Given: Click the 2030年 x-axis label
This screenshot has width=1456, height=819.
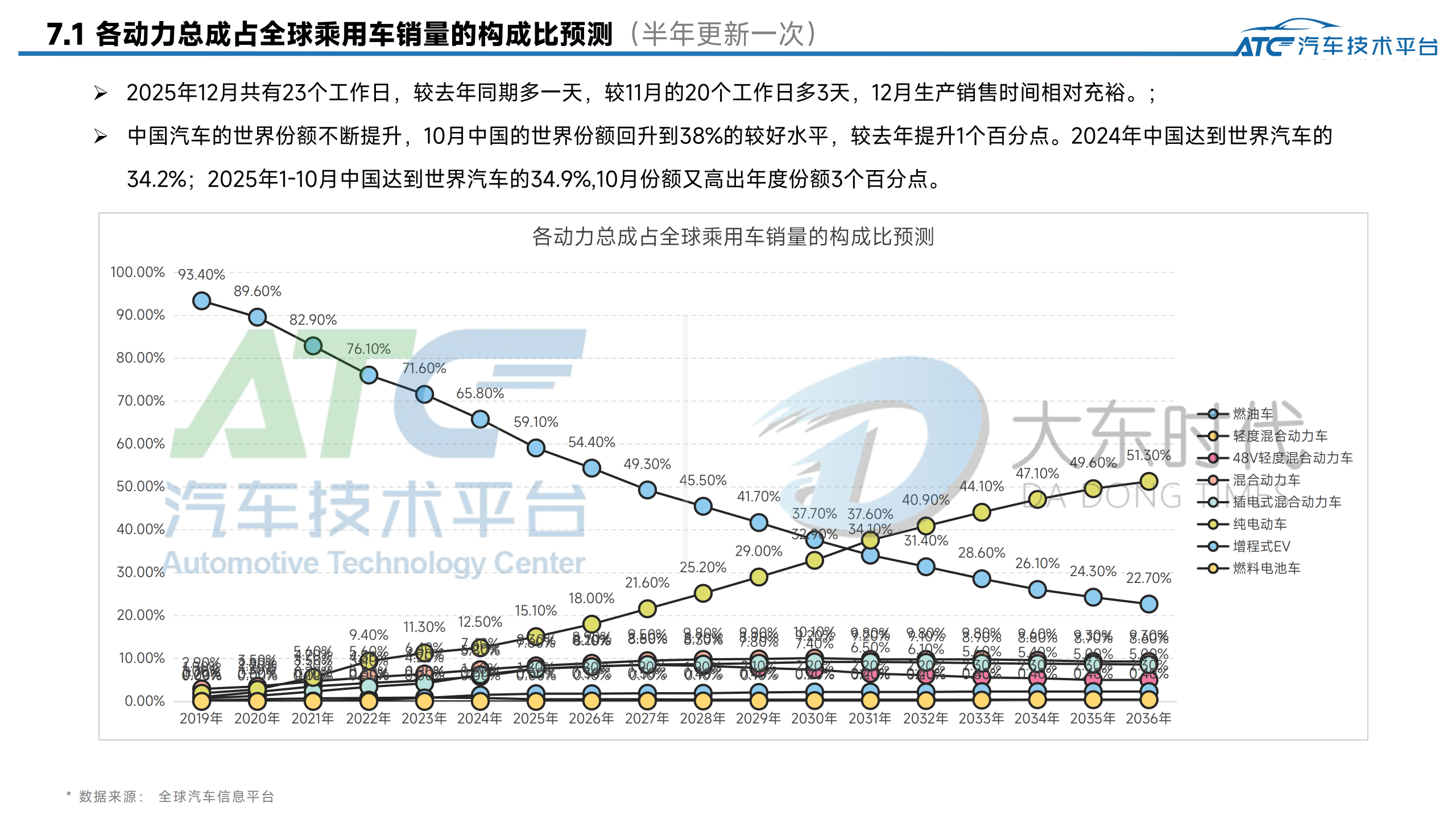Looking at the screenshot, I should point(814,718).
